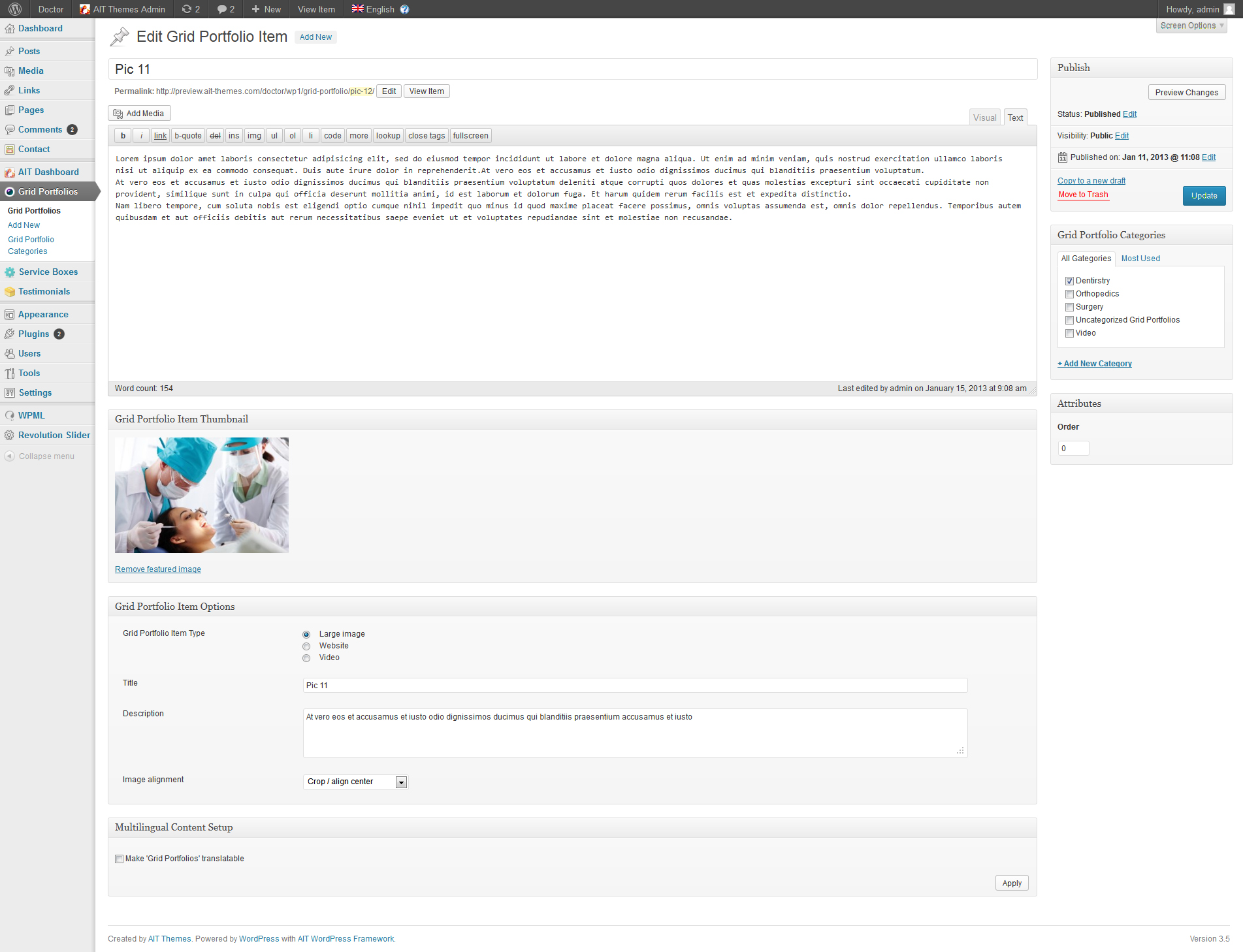The height and width of the screenshot is (952, 1243).
Task: Click the Order attribute input field
Action: (1073, 449)
